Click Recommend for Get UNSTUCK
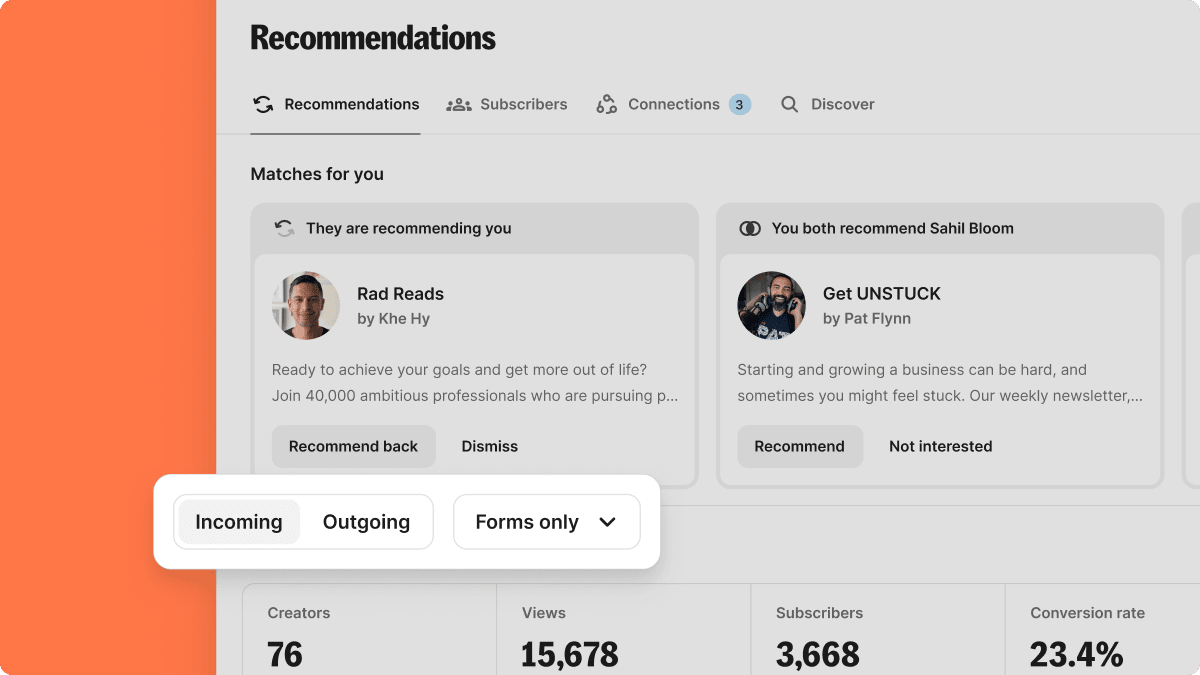 [x=800, y=446]
